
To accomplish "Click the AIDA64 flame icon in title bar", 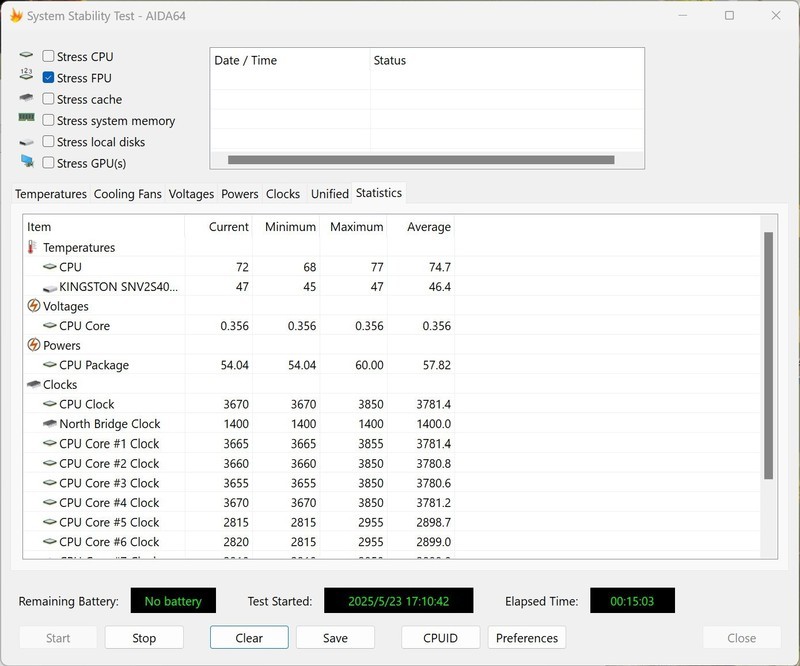I will coord(13,16).
